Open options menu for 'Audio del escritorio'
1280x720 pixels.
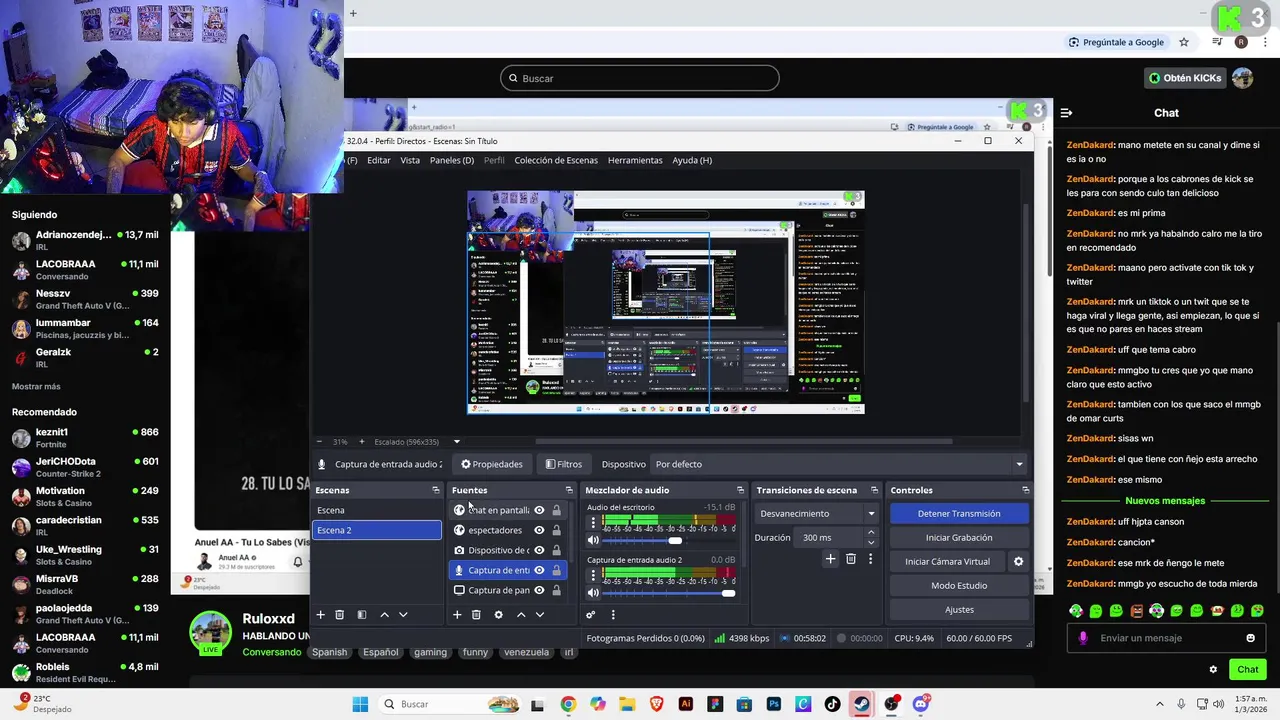[x=593, y=522]
